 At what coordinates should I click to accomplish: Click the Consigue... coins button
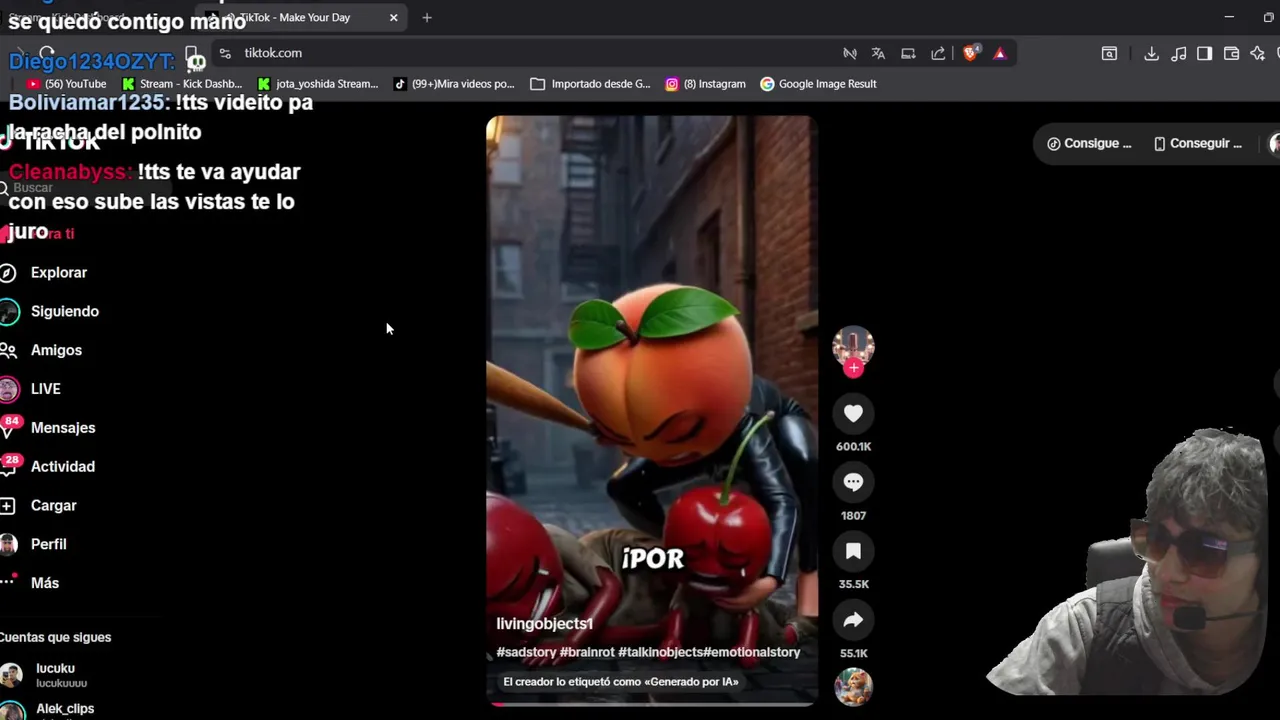click(1089, 144)
